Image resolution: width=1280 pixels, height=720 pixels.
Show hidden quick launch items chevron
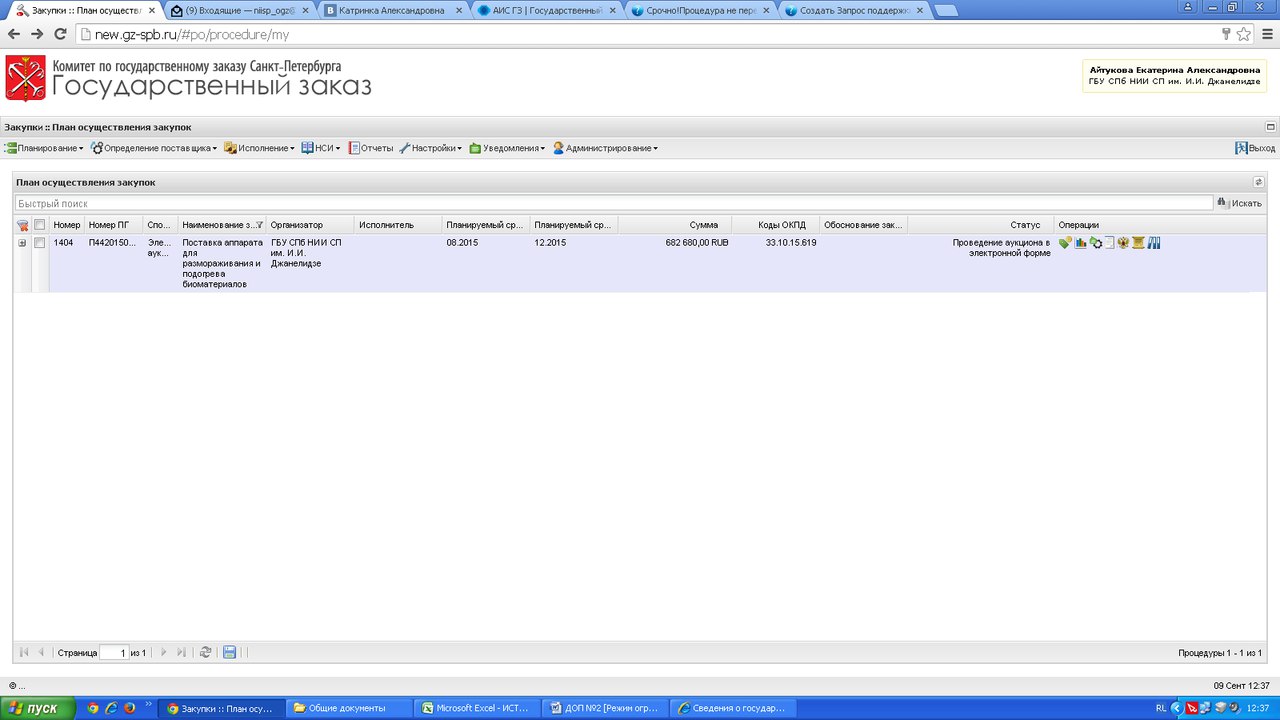[x=149, y=704]
